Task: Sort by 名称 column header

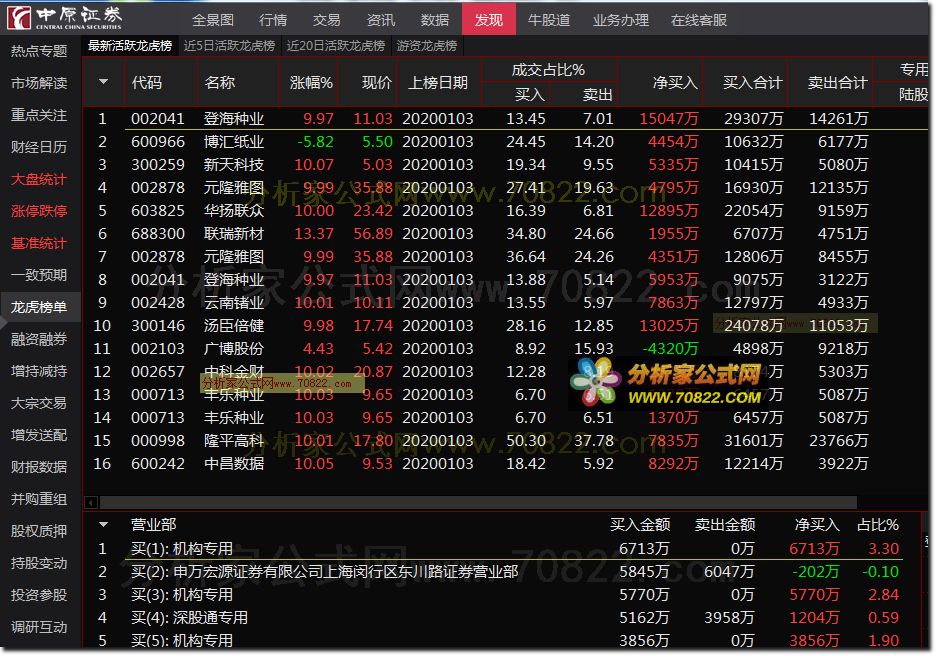Action: (219, 82)
